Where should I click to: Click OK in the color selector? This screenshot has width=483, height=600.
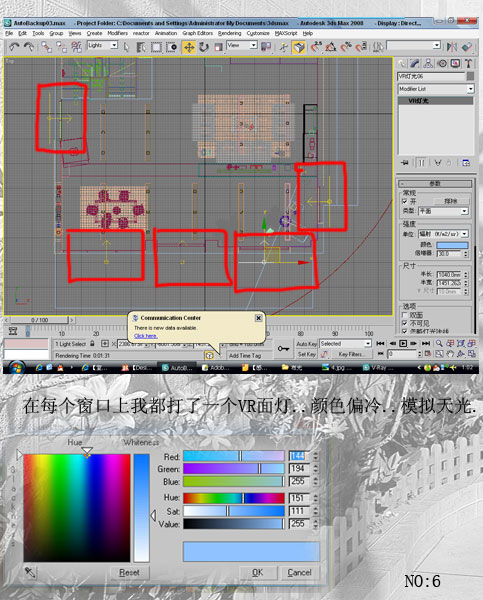pyautogui.click(x=258, y=572)
